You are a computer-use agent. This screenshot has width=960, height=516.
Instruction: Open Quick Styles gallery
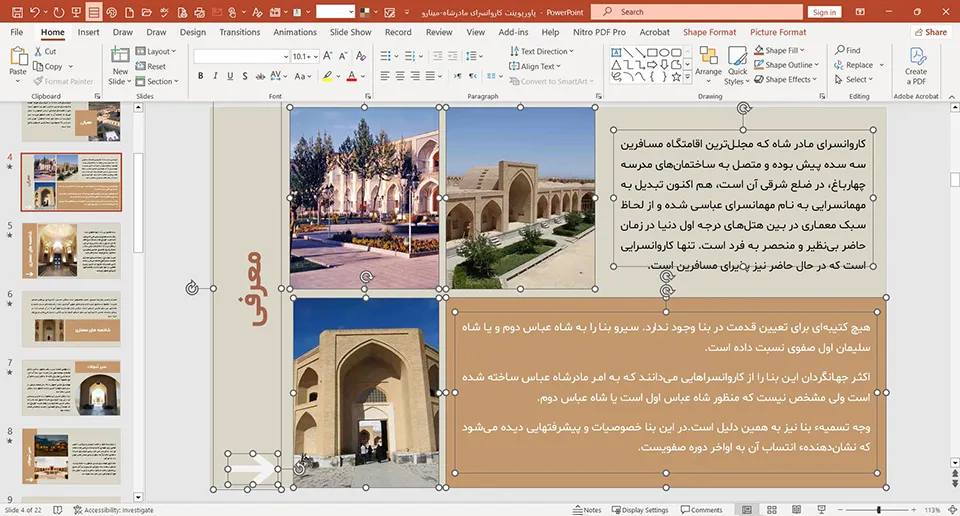[737, 65]
